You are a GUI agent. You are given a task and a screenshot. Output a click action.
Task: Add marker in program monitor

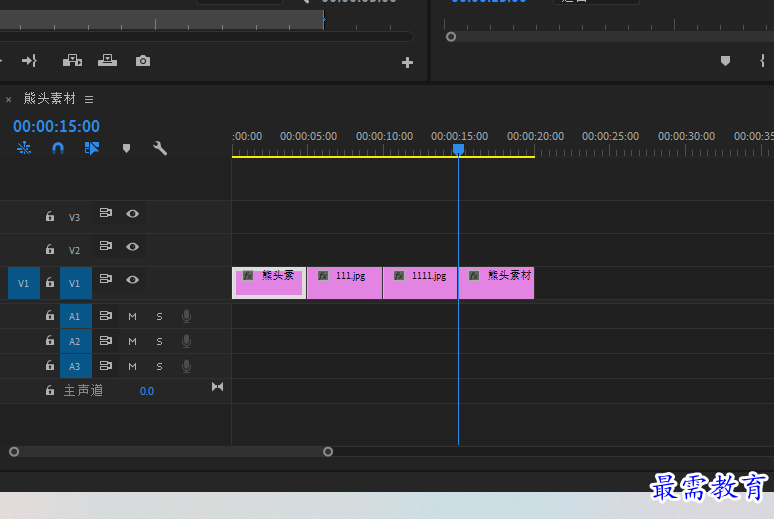click(725, 61)
